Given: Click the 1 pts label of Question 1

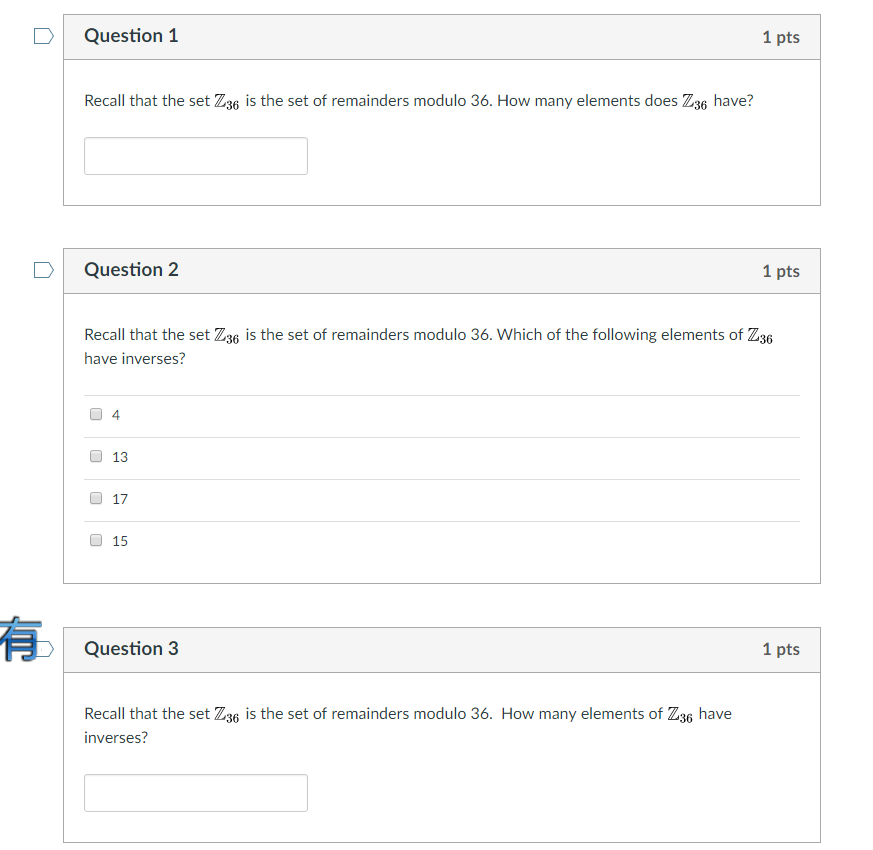Looking at the screenshot, I should click(780, 37).
